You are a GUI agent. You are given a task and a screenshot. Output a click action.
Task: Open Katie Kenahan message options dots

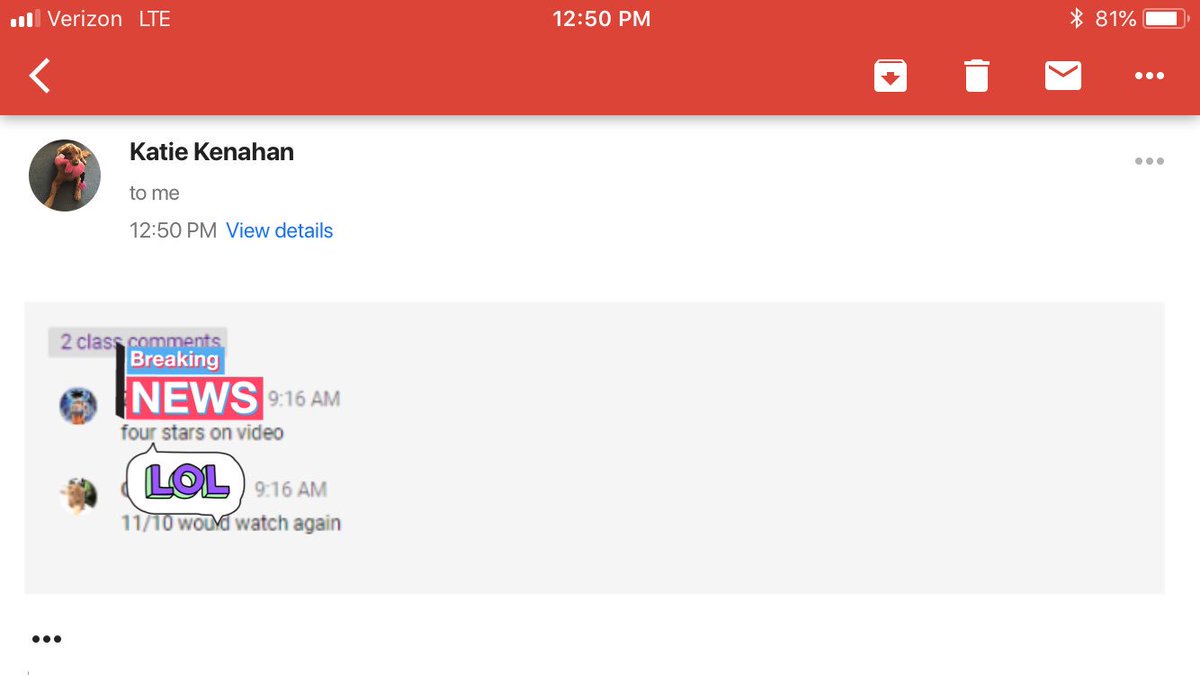click(x=1149, y=161)
